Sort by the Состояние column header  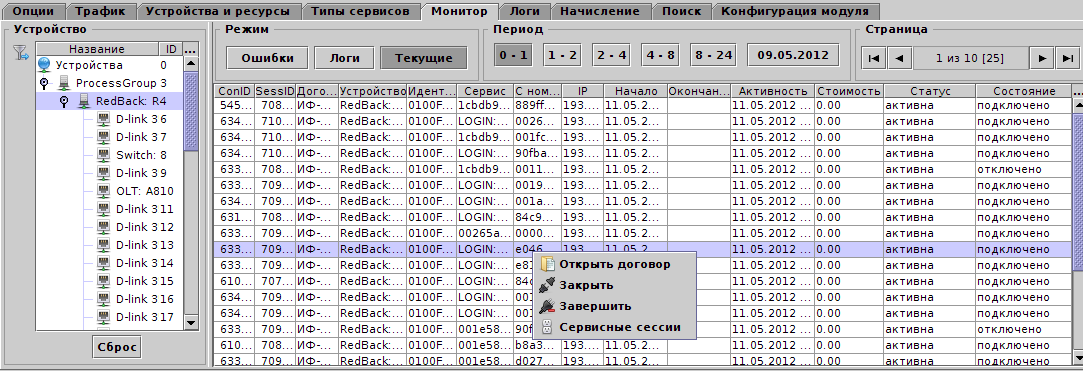[1024, 91]
